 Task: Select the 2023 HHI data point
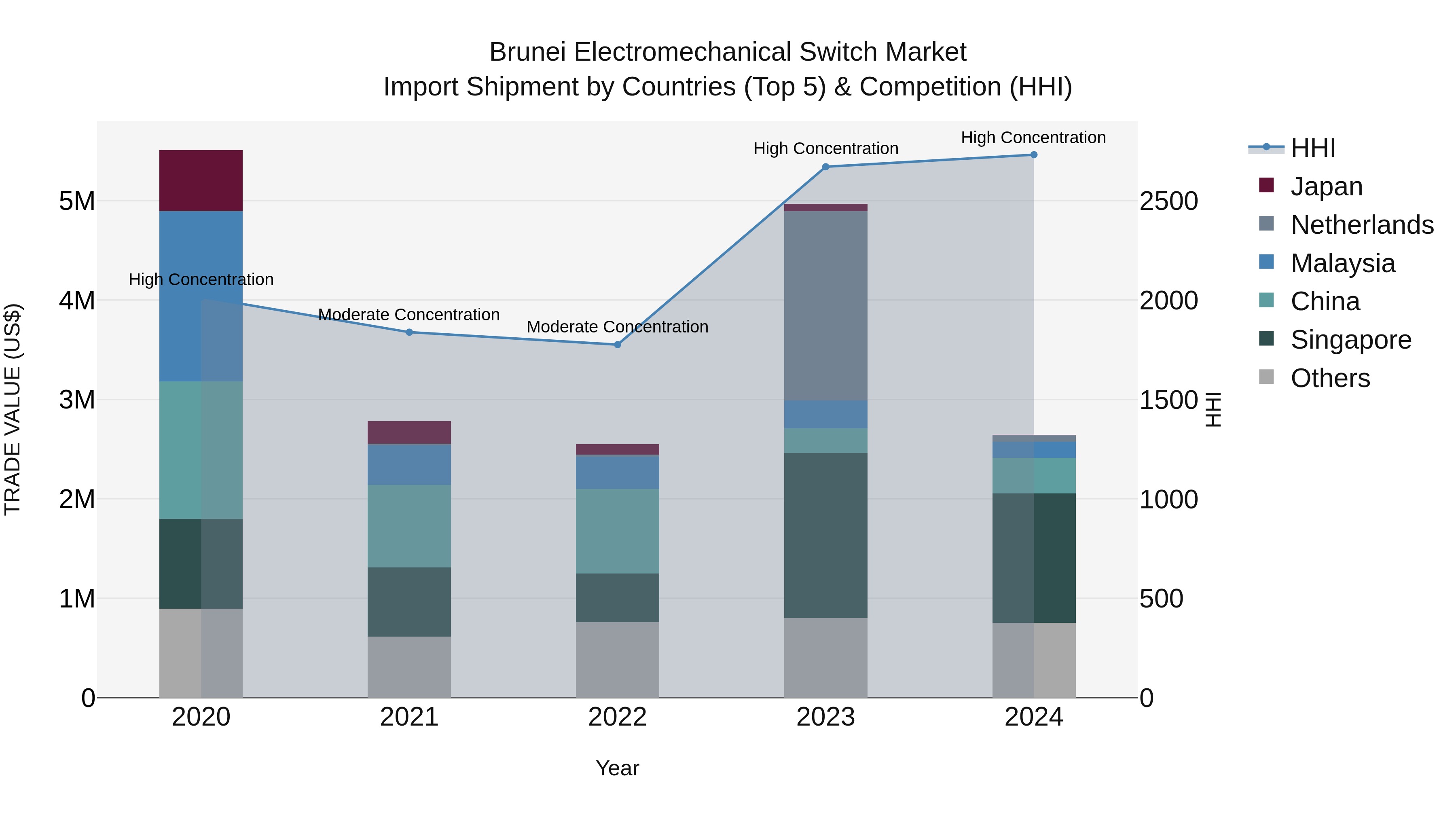point(826,167)
